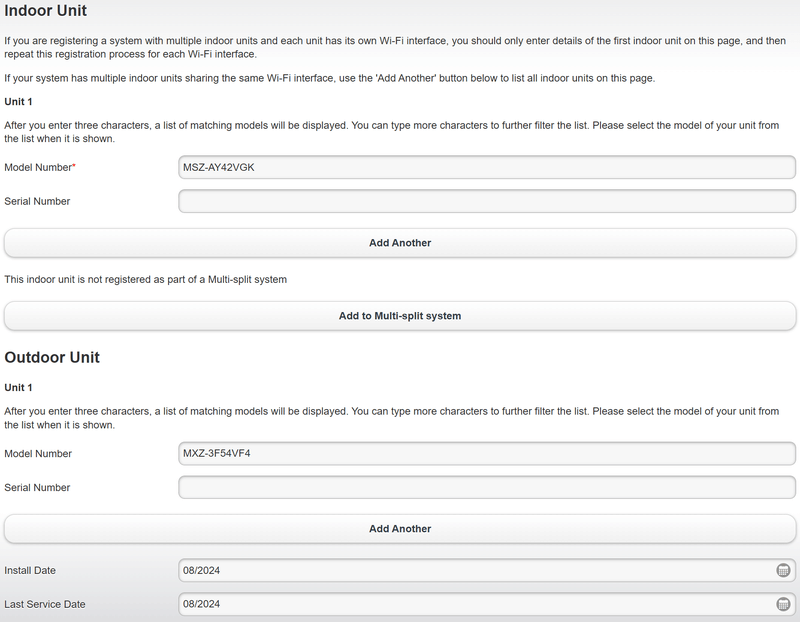Open the Install Date calendar picker icon
Screen dimensions: 800x622
pyautogui.click(x=783, y=570)
